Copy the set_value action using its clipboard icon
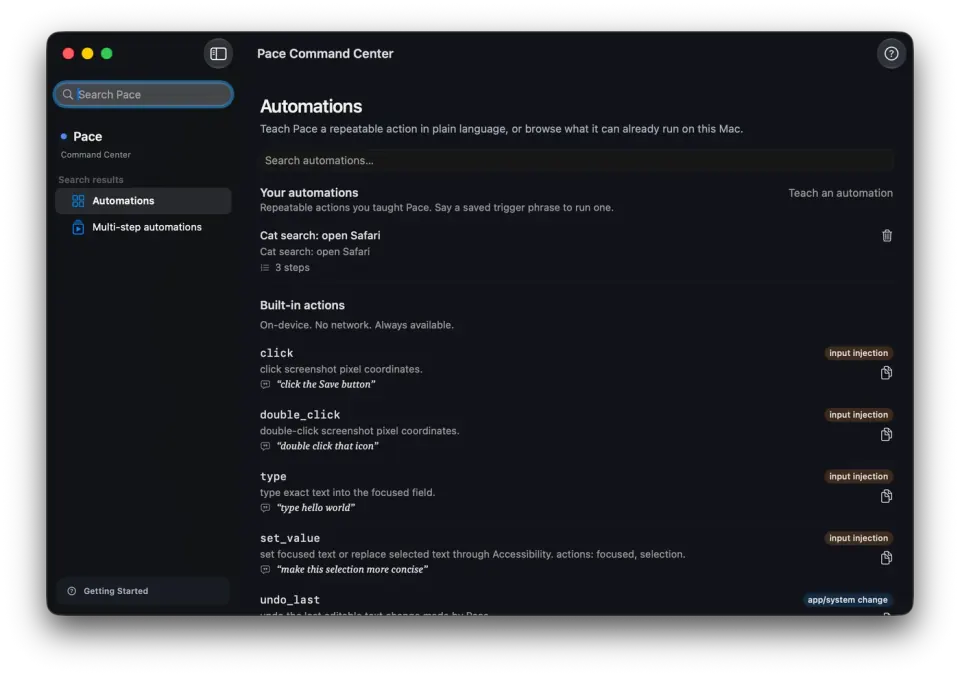This screenshot has width=960, height=677. (885, 558)
